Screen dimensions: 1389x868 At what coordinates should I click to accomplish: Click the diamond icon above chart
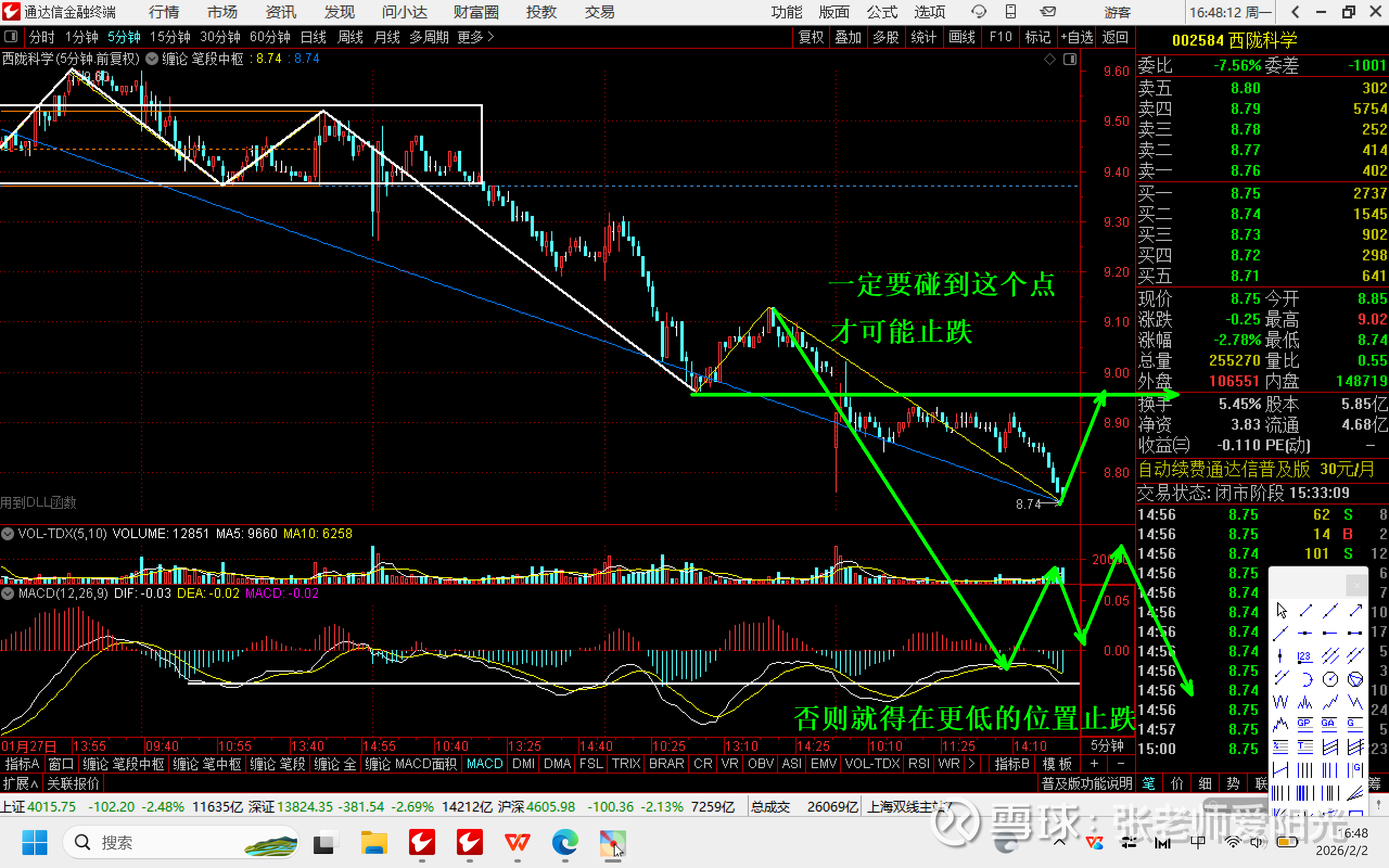point(1049,59)
